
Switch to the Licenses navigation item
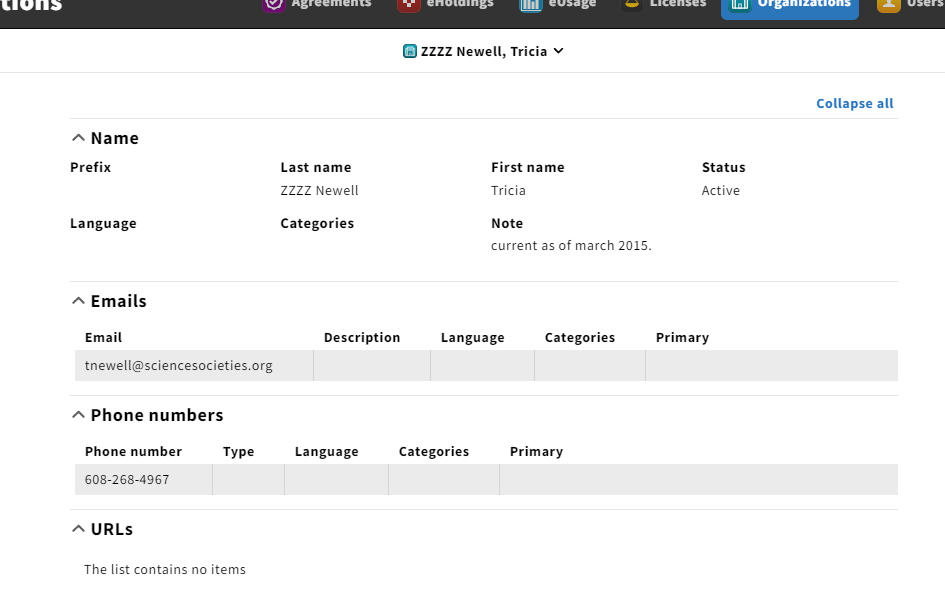[664, 4]
